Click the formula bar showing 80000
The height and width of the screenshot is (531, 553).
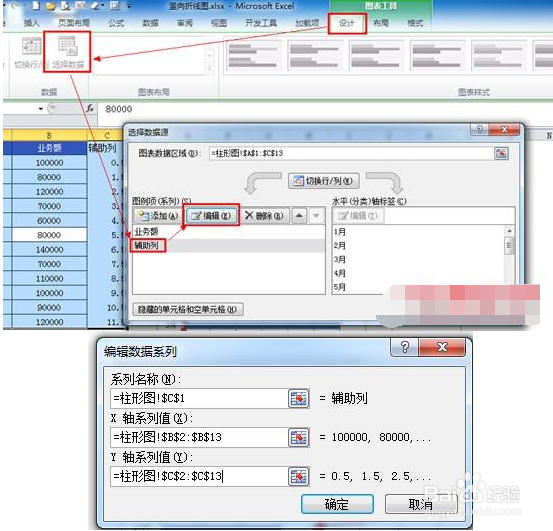click(x=324, y=109)
